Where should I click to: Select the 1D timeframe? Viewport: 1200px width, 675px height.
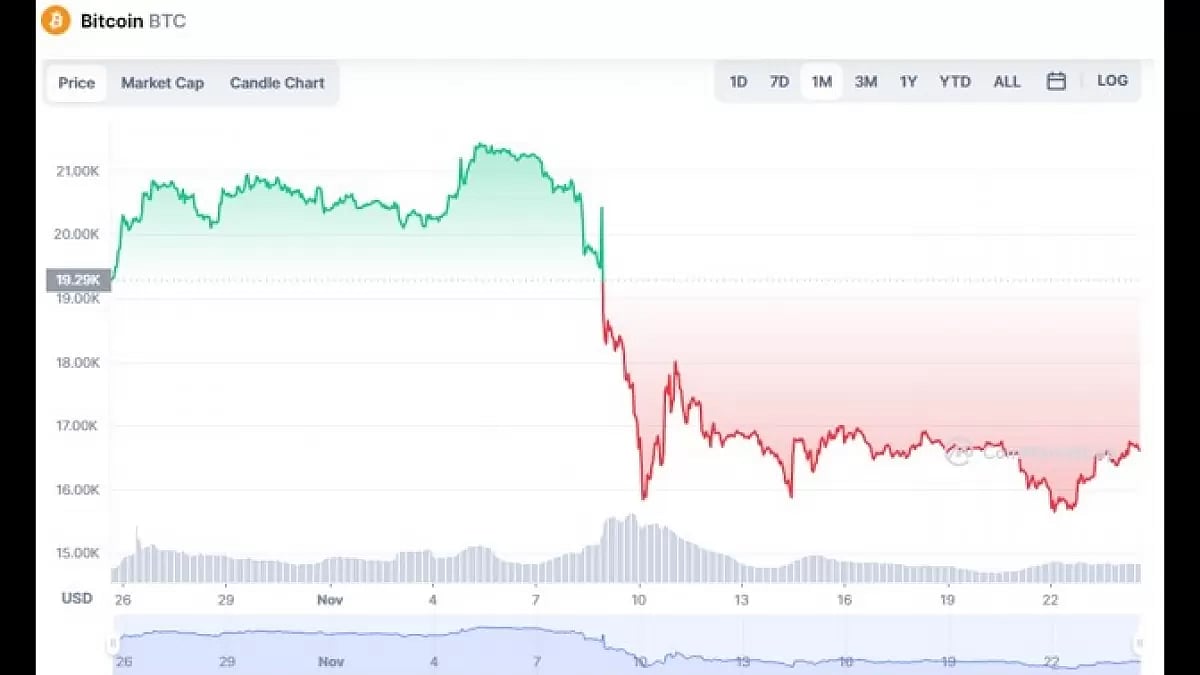738,81
